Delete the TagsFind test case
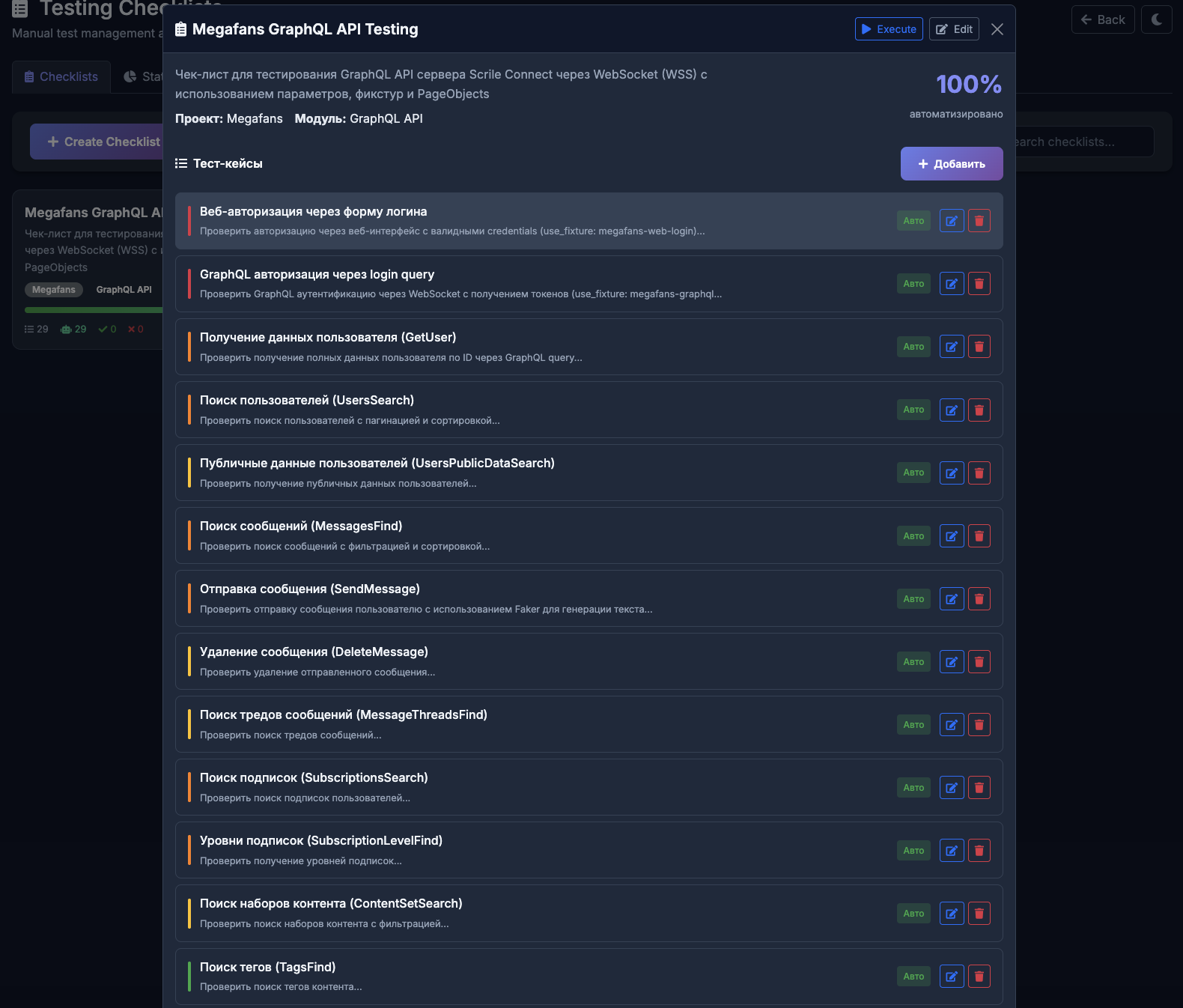1183x1008 pixels. coord(979,976)
